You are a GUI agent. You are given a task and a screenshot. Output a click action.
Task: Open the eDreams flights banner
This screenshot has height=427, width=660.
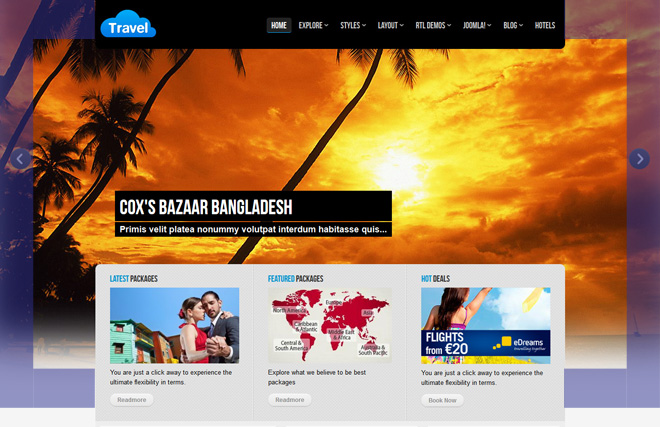(x=485, y=326)
